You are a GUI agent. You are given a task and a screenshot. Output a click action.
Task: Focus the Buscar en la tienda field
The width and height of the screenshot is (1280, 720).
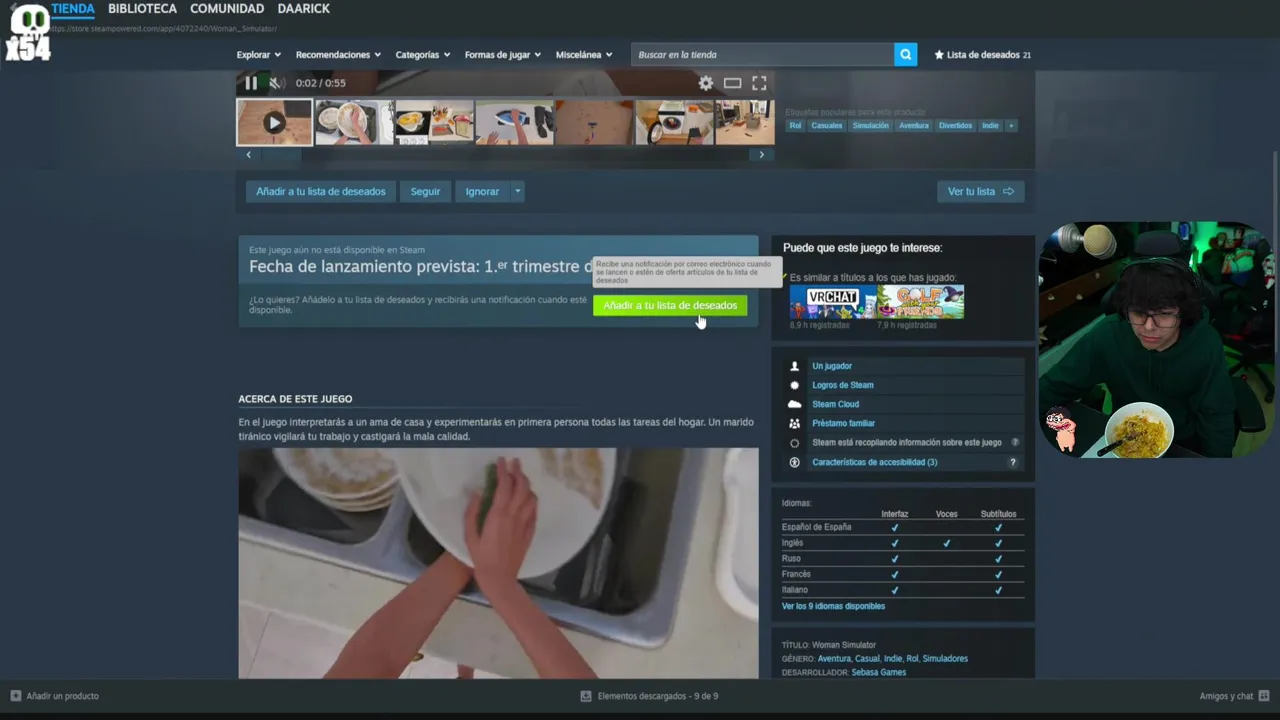(x=762, y=55)
